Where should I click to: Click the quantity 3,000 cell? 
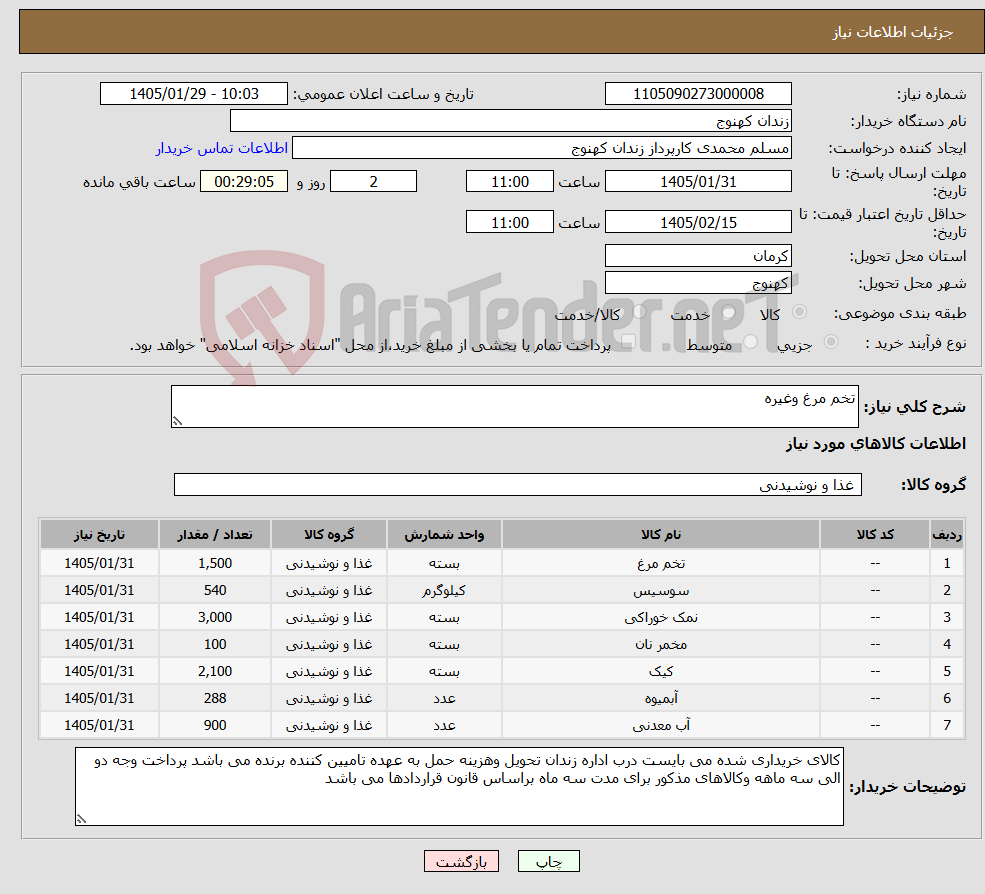tap(215, 618)
